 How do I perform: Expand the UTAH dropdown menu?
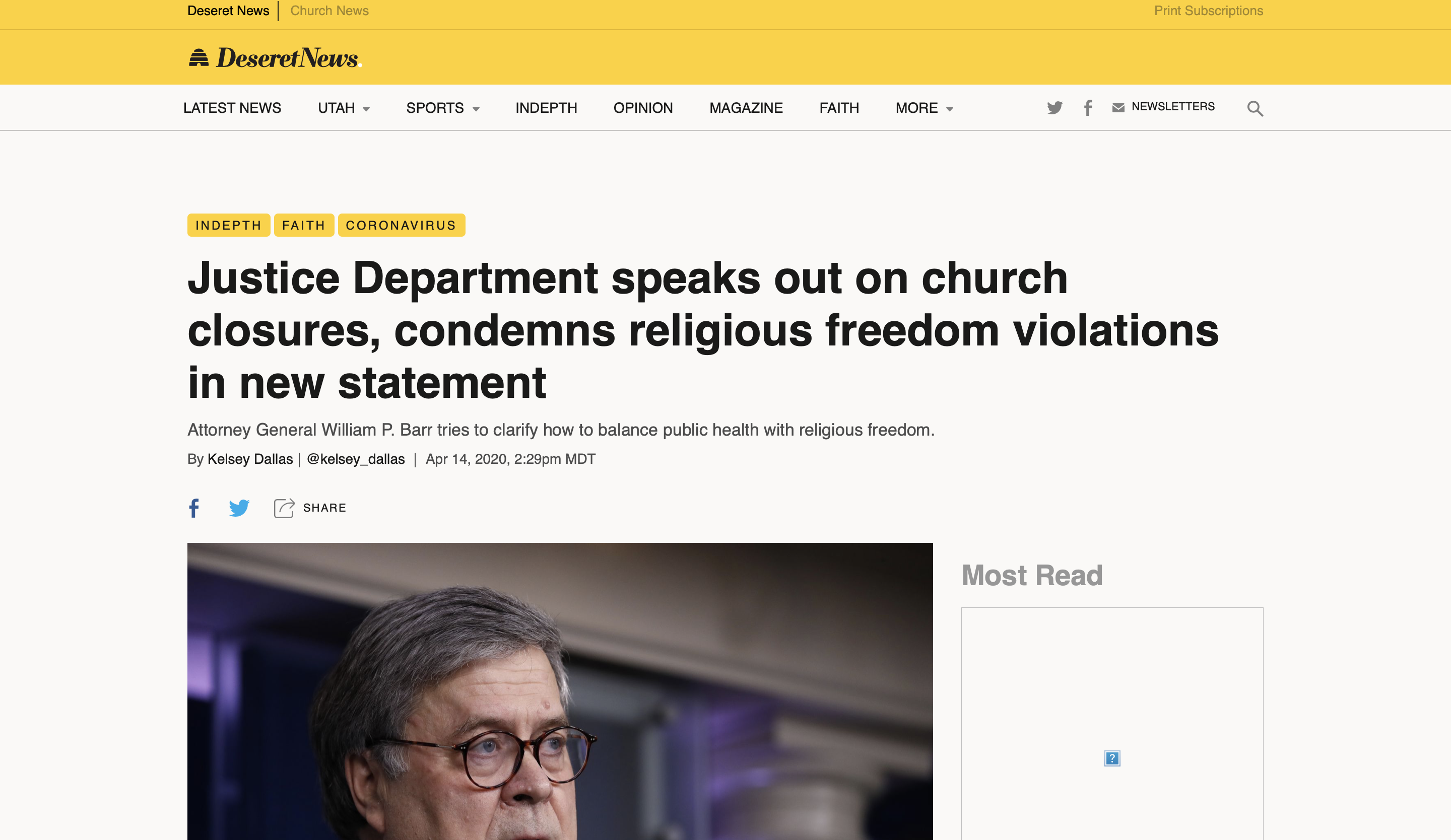click(x=344, y=108)
